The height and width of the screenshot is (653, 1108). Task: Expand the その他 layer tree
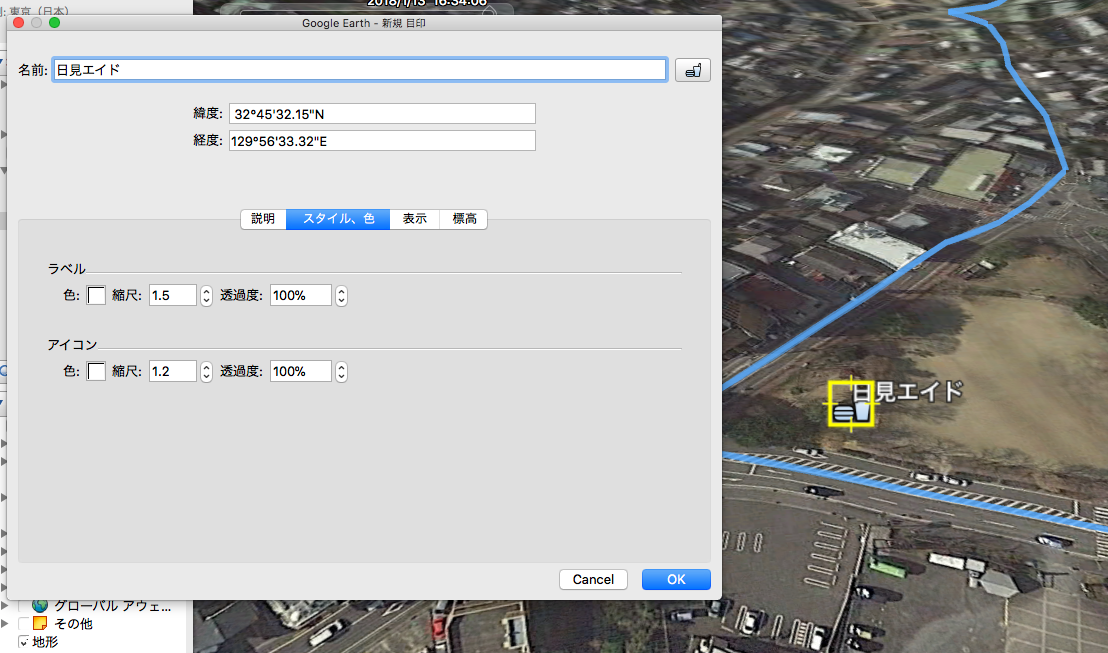pyautogui.click(x=4, y=623)
